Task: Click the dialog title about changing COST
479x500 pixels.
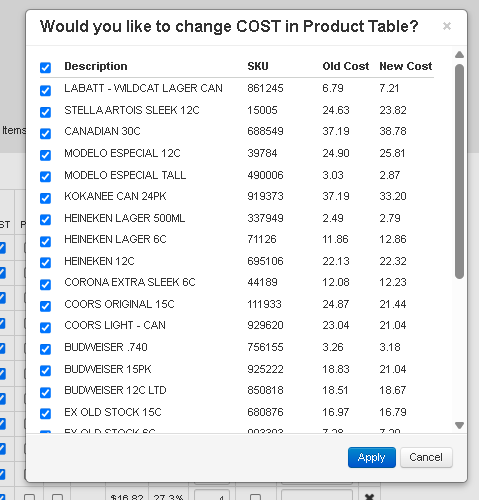Action: click(x=229, y=26)
